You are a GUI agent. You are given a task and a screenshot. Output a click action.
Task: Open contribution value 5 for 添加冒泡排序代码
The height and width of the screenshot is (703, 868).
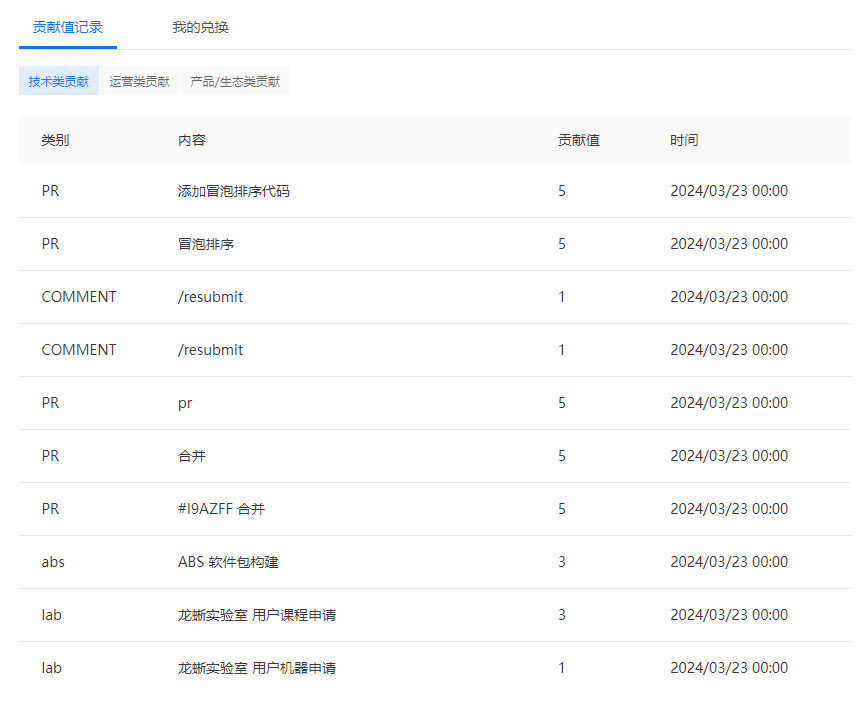pyautogui.click(x=561, y=190)
